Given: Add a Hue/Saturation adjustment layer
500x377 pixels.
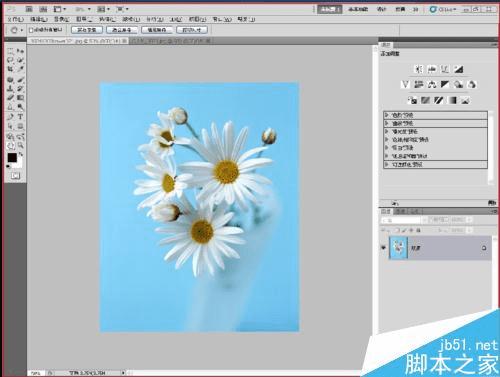Looking at the screenshot, I should tap(419, 84).
